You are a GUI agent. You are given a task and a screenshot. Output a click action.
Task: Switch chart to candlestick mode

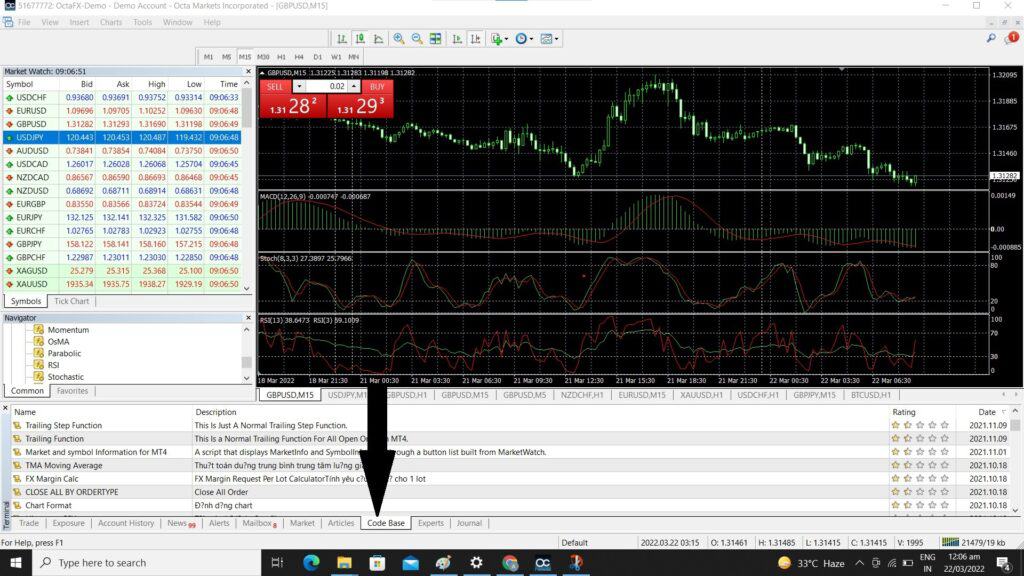click(358, 38)
